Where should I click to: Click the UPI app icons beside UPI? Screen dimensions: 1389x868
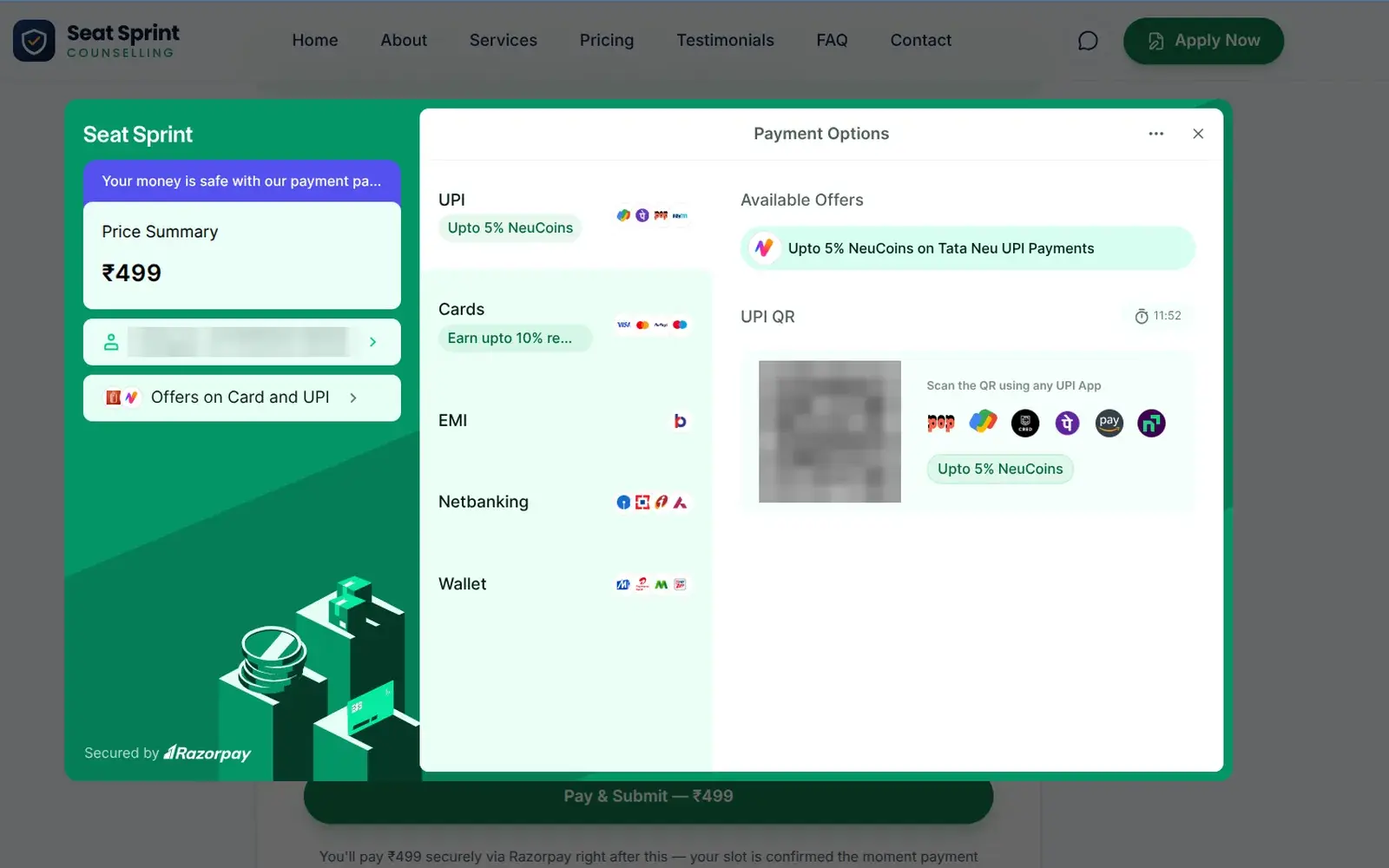pos(652,215)
